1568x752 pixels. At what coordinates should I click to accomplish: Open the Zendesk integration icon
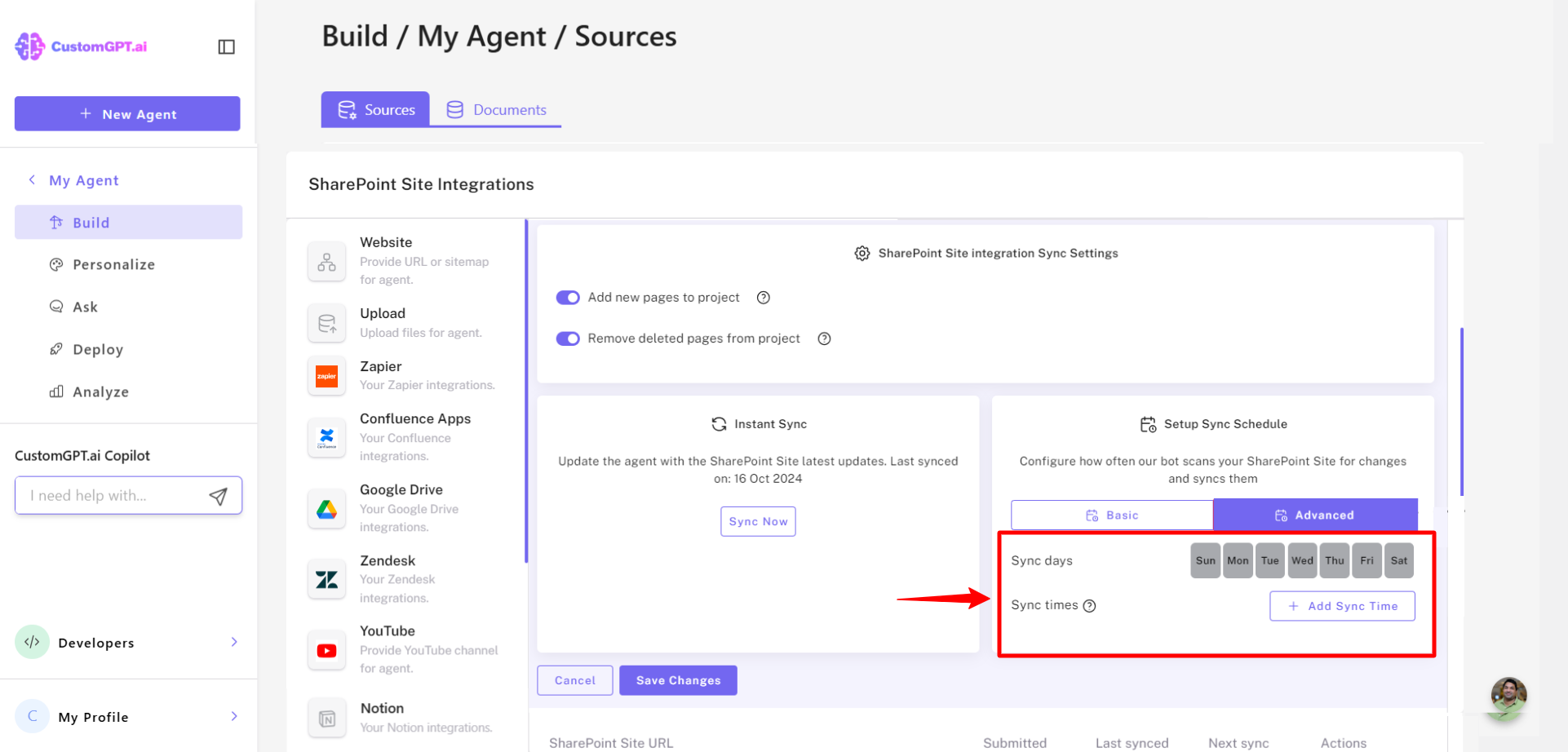click(x=327, y=580)
